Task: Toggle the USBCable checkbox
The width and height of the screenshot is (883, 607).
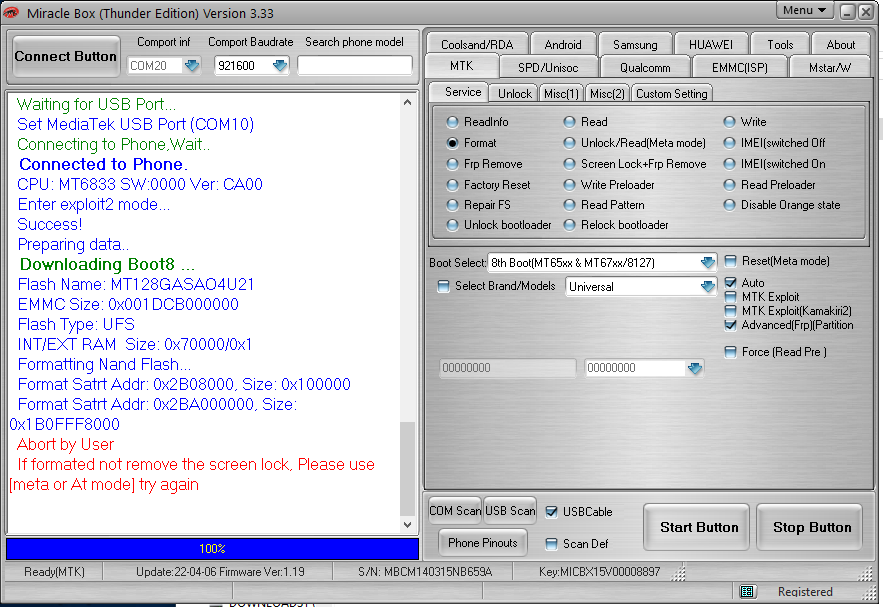Action: (x=551, y=512)
